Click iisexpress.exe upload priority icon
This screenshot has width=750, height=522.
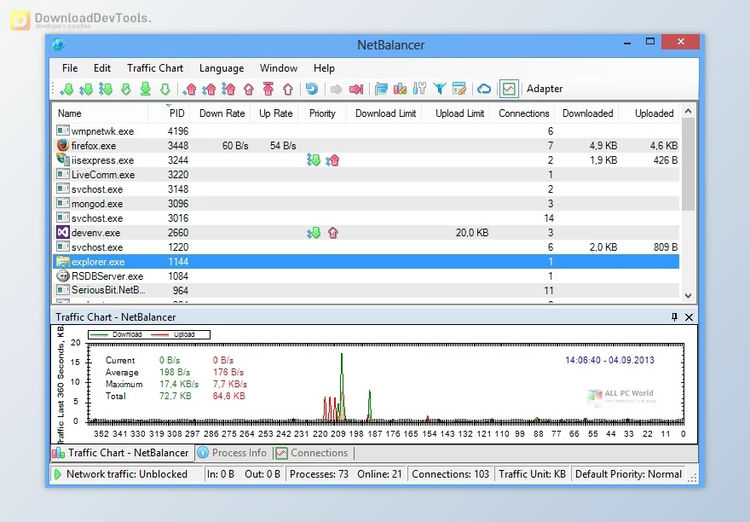pos(333,160)
